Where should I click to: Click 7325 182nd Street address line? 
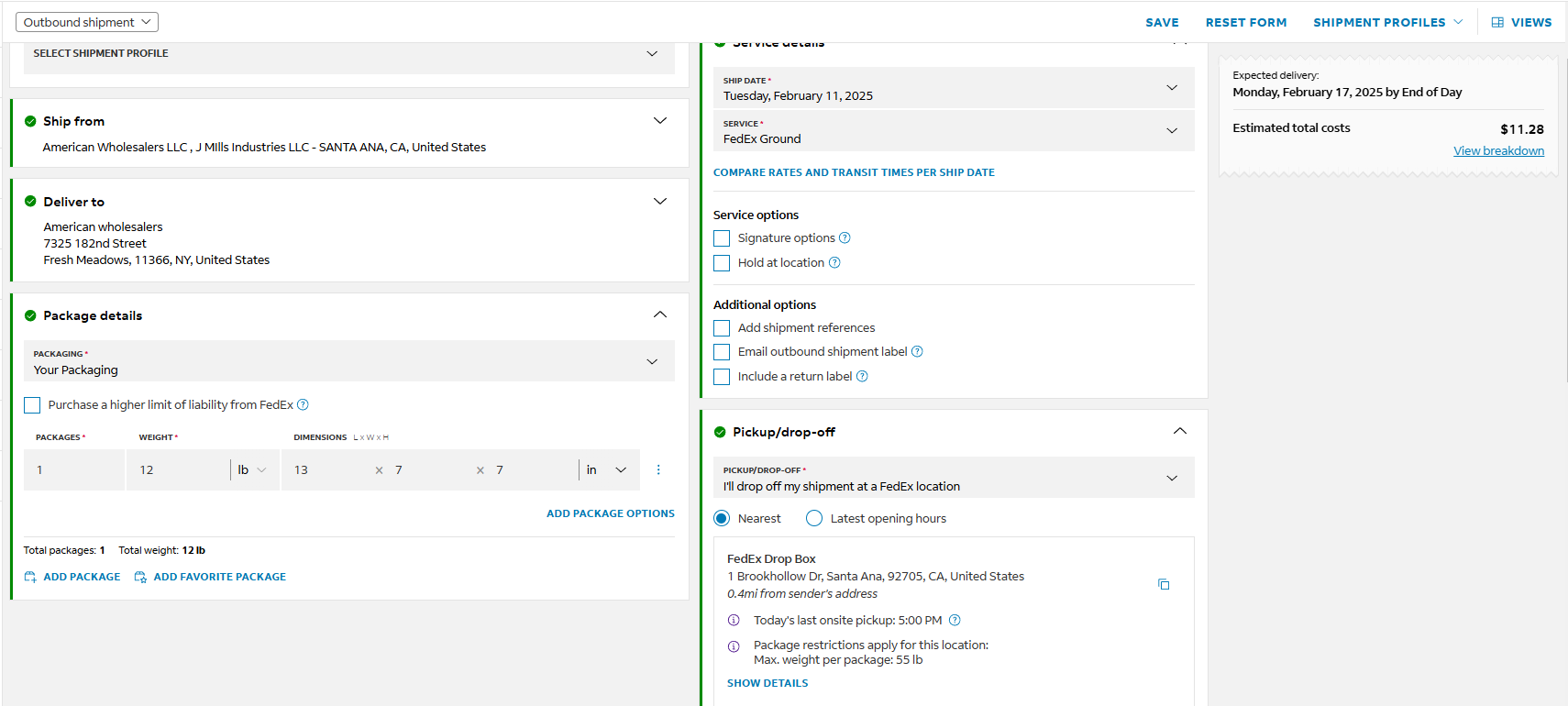tap(95, 243)
